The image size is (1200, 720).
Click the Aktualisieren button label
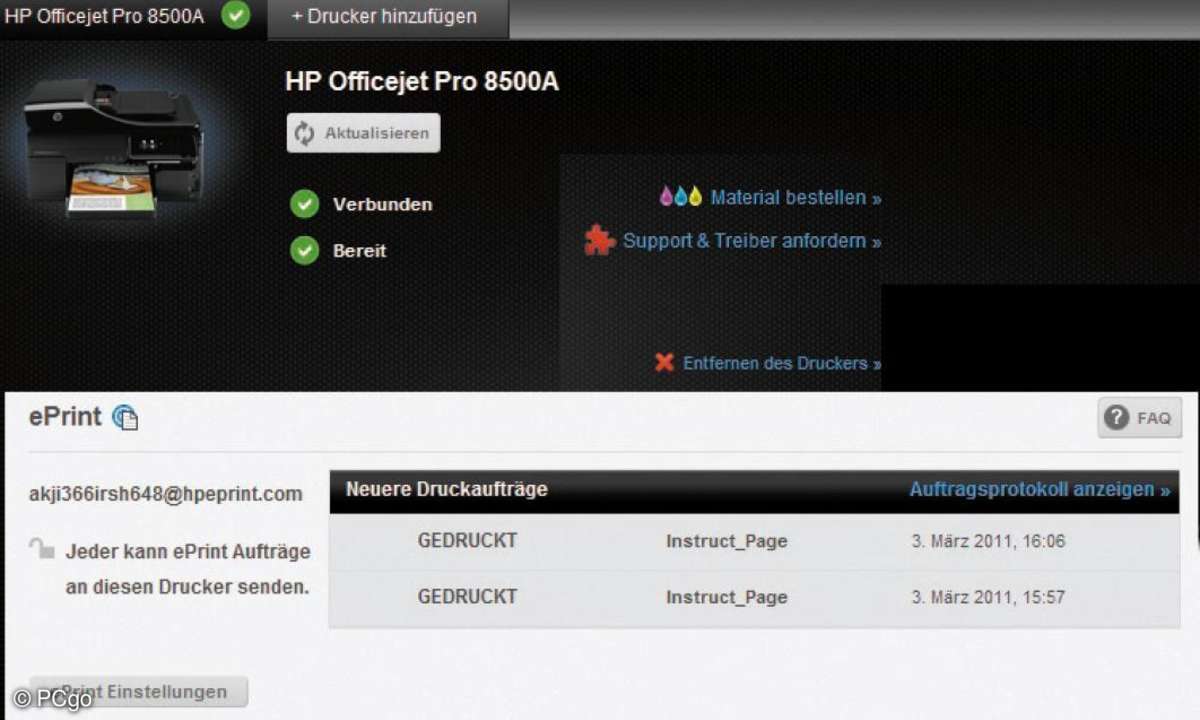point(377,133)
